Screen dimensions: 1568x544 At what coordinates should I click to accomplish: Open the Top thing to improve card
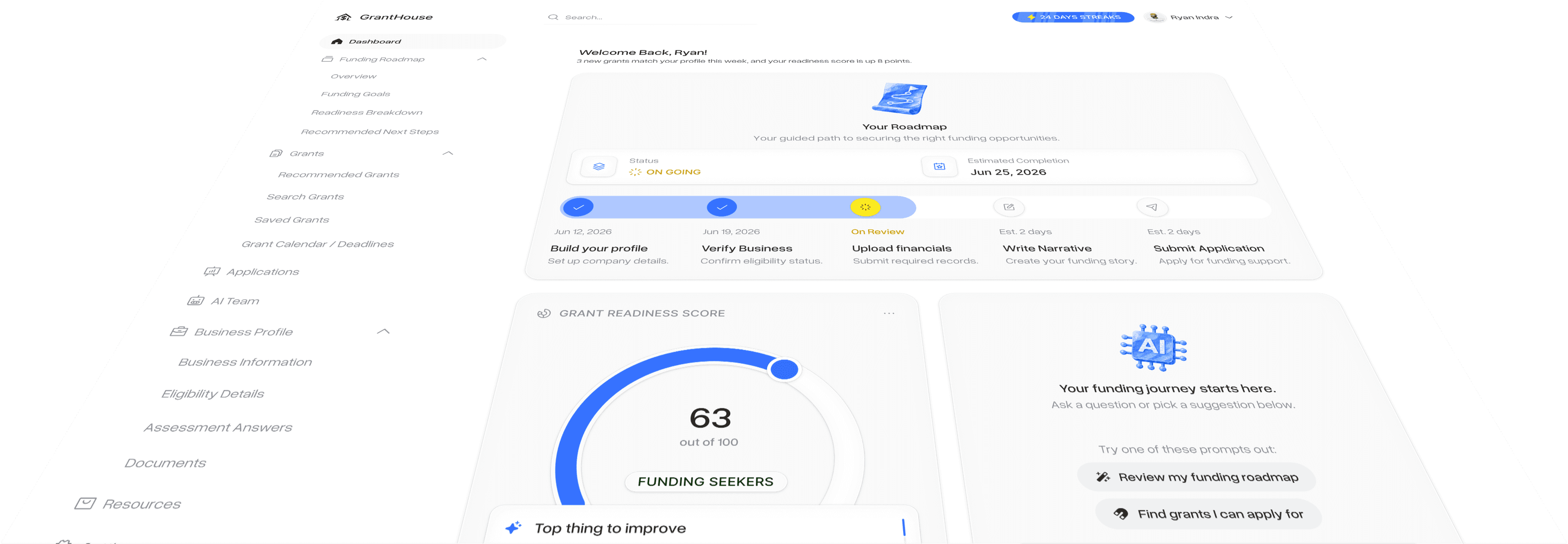point(703,525)
